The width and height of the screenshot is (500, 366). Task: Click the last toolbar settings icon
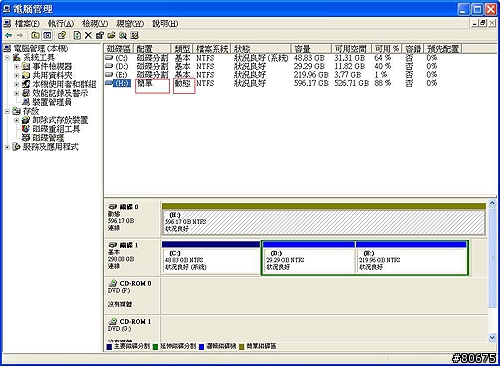pyautogui.click(x=134, y=35)
